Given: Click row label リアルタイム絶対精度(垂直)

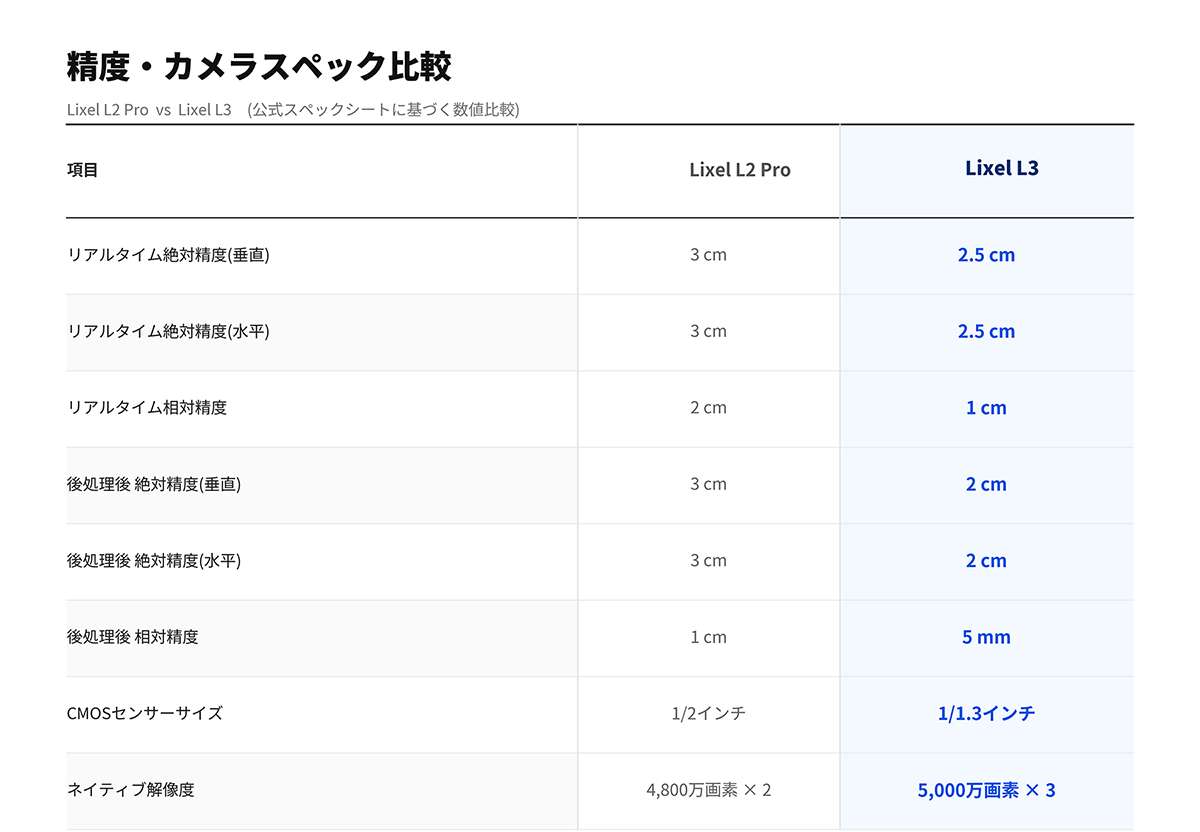Looking at the screenshot, I should click(168, 255).
